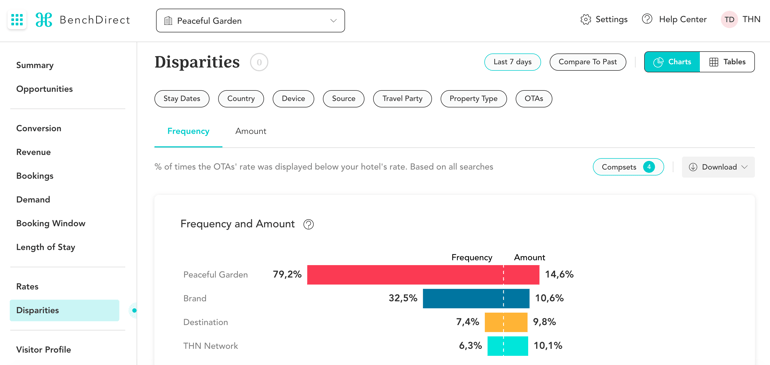Click the red Peaceful Garden bar
The width and height of the screenshot is (770, 365).
423,275
